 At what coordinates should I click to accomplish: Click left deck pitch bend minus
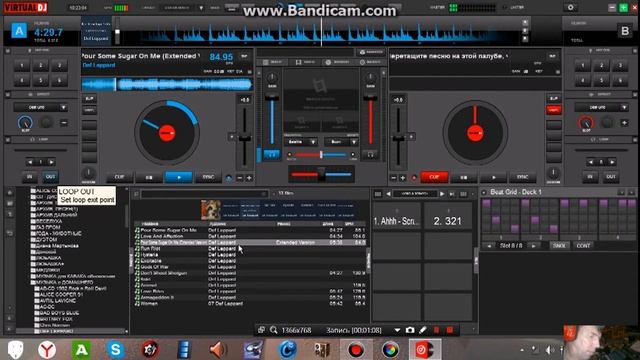point(240,178)
